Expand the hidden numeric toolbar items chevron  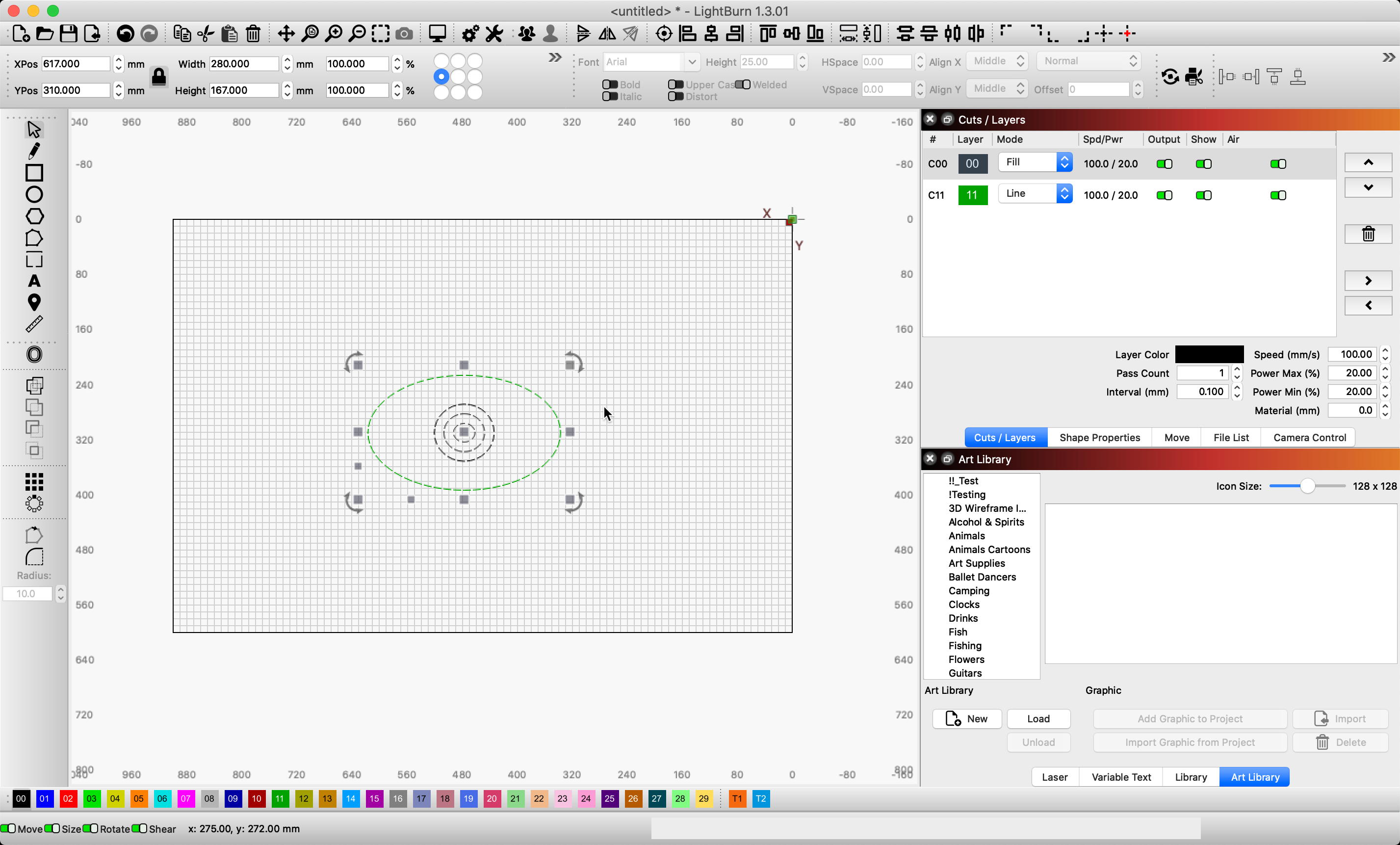click(554, 57)
